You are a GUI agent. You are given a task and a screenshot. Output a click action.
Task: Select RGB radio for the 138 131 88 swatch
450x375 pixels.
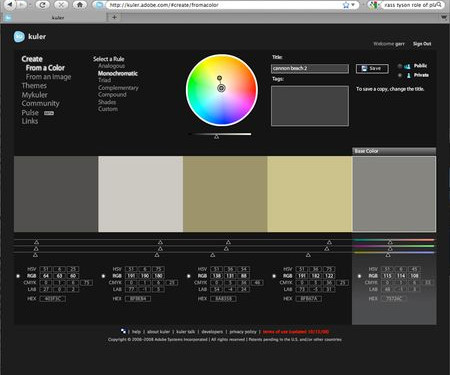click(189, 276)
